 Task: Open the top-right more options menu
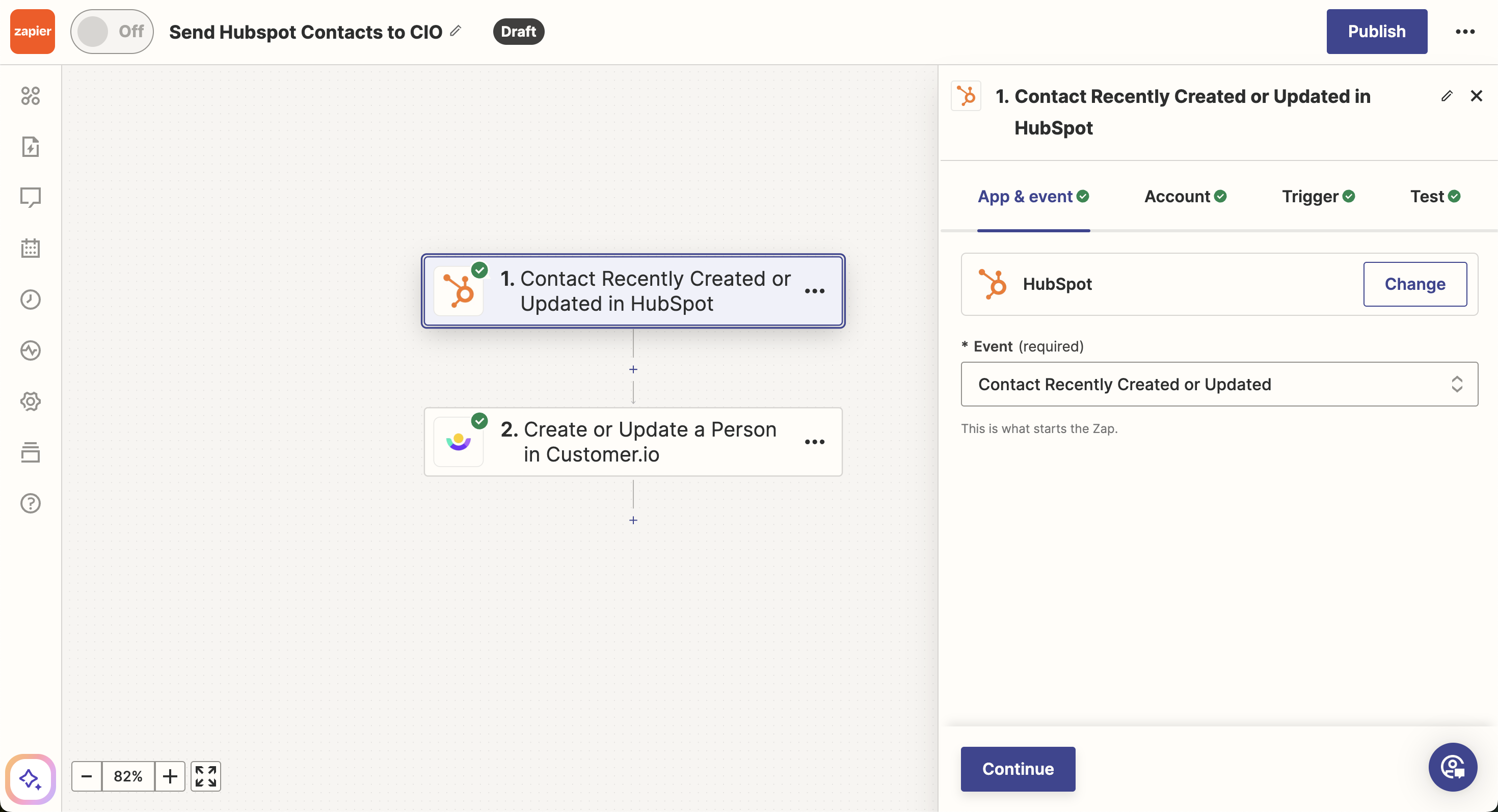tap(1465, 32)
